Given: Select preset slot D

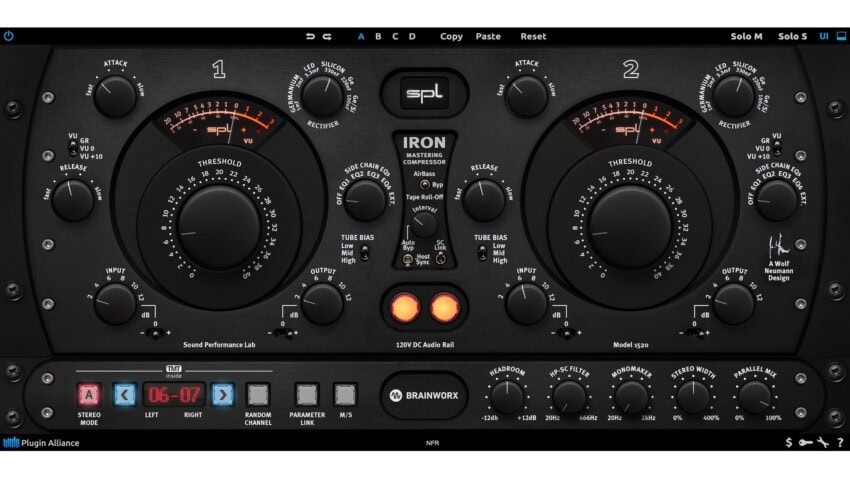Looking at the screenshot, I should [x=412, y=36].
